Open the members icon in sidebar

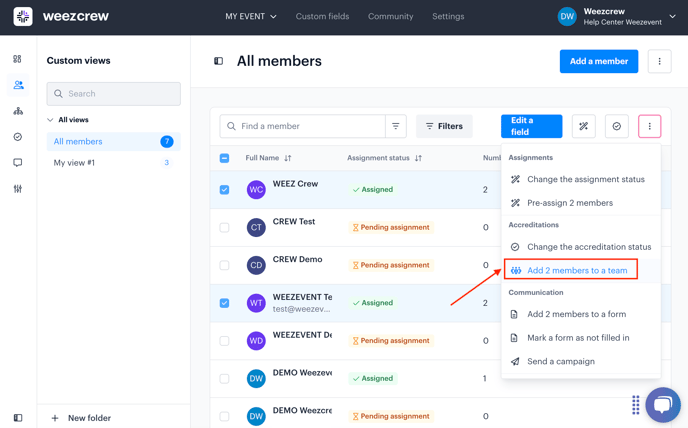point(18,85)
